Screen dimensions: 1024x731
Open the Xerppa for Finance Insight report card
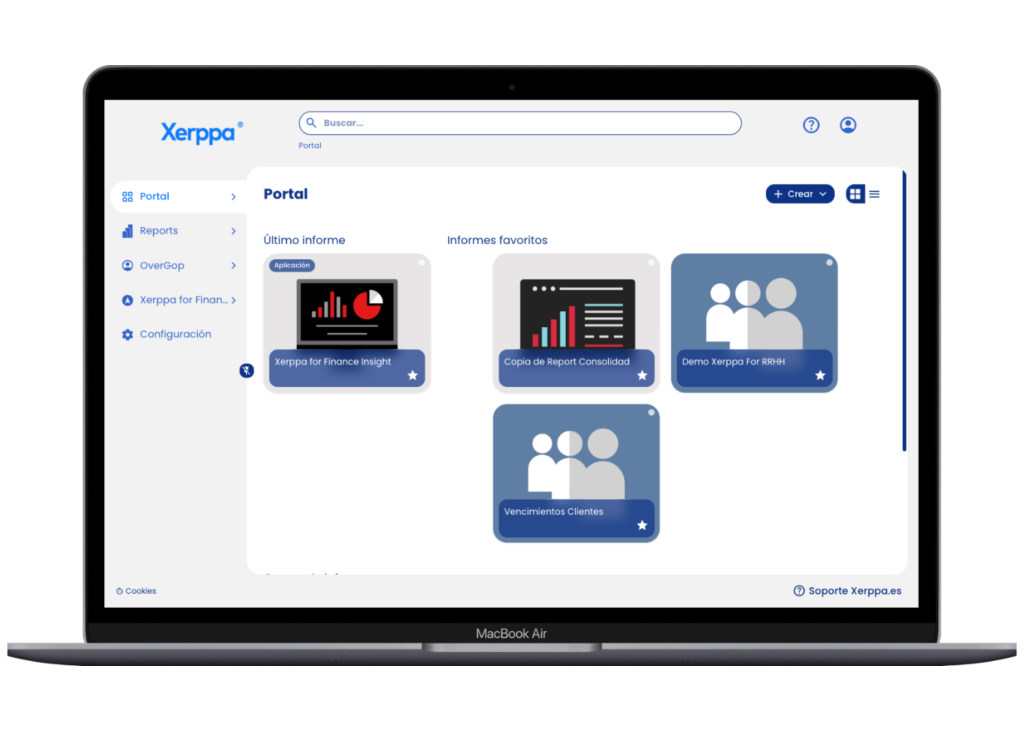tap(347, 323)
